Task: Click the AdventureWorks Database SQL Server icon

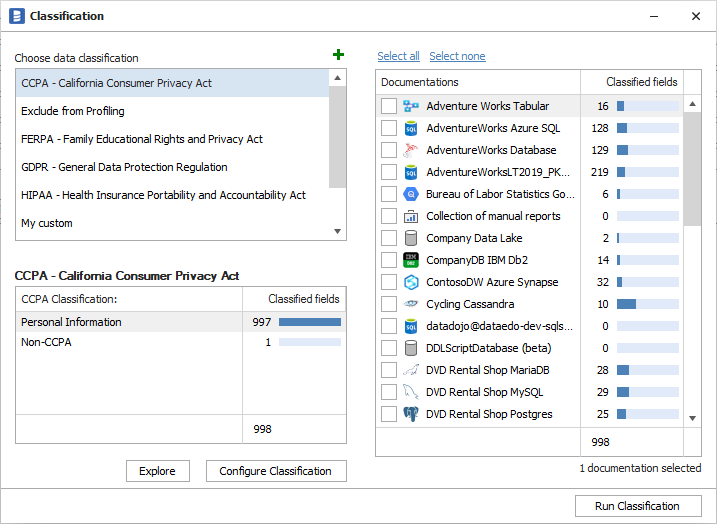Action: click(410, 150)
